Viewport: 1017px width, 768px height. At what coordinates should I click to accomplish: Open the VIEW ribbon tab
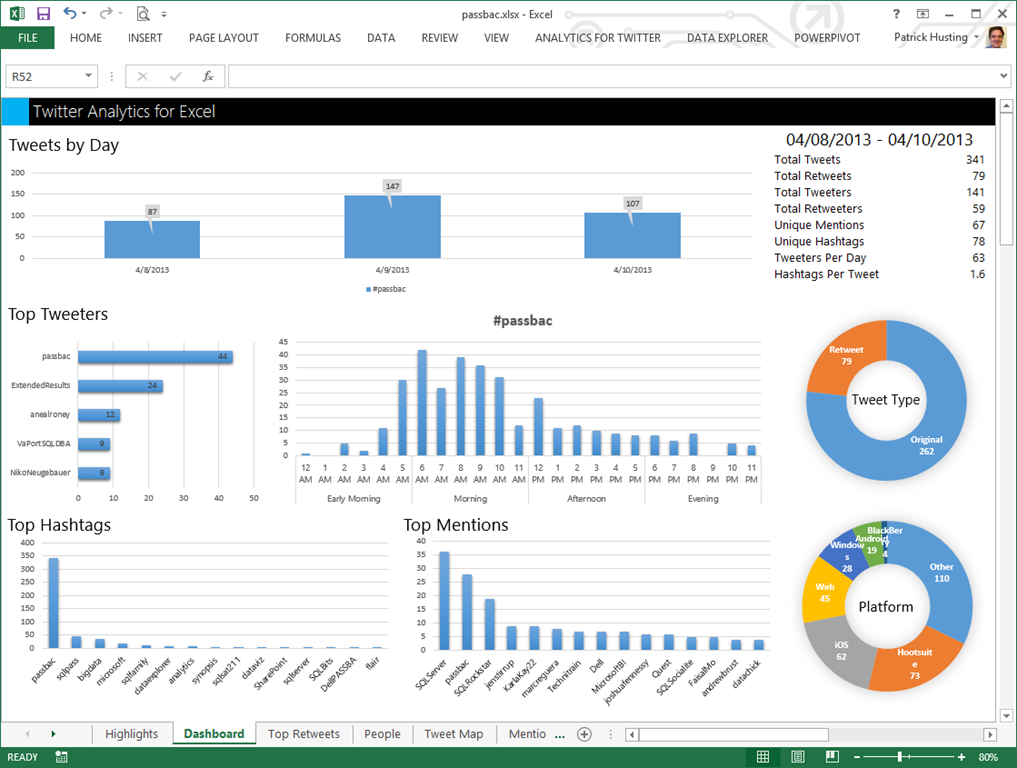pos(496,38)
